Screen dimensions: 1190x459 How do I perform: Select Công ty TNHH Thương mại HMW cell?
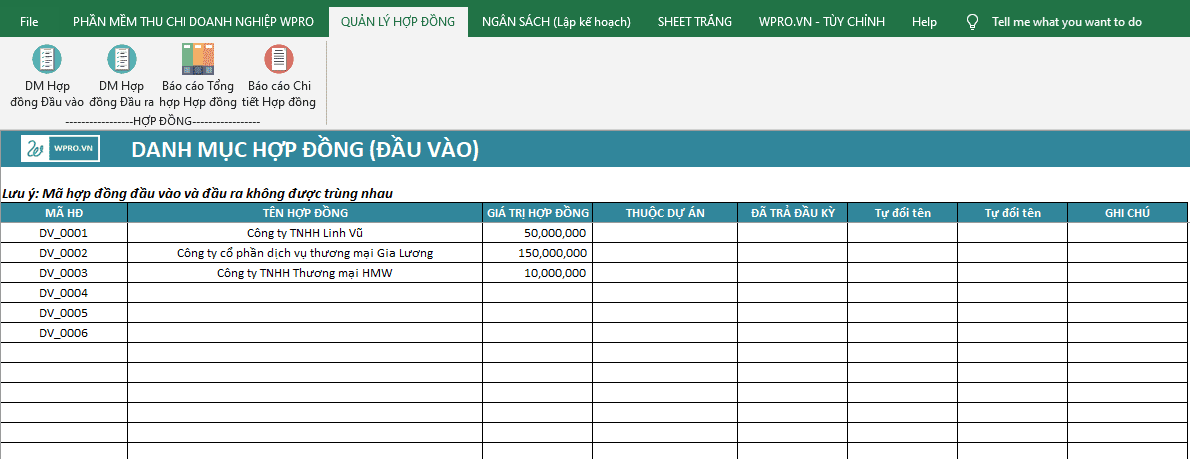pos(305,272)
